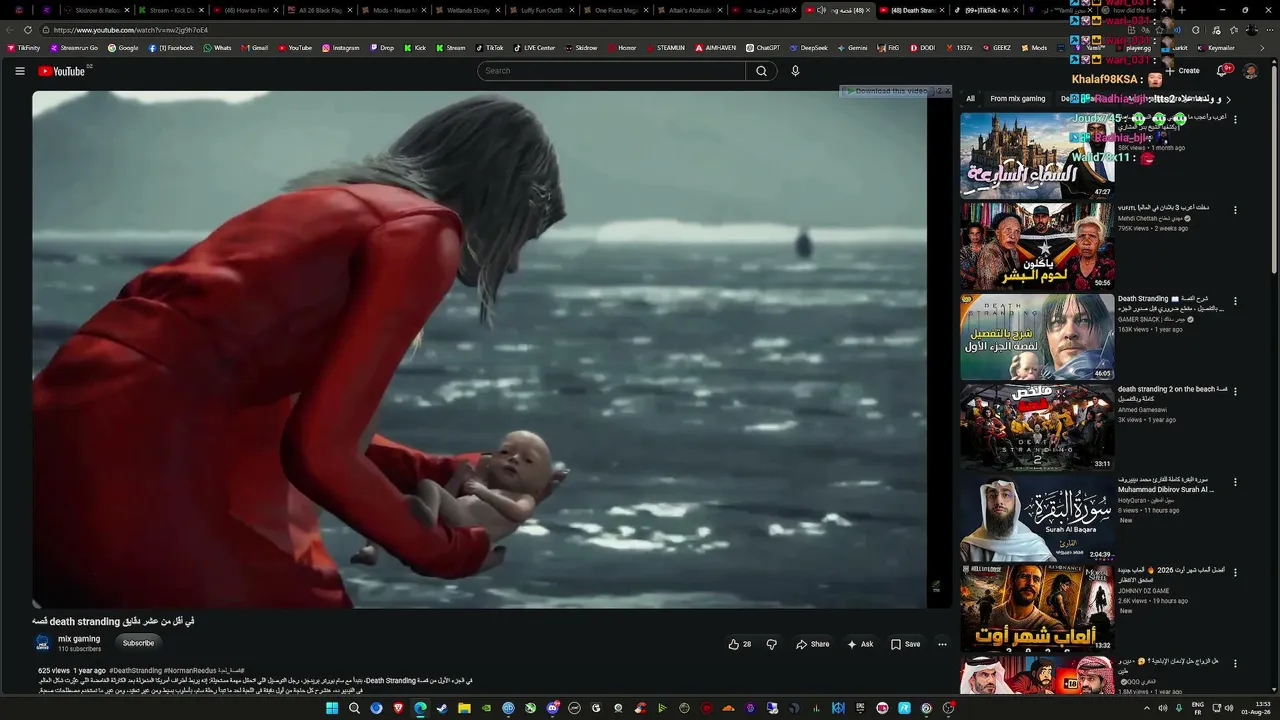The image size is (1280, 720).
Task: Open the Surah Al Baqara video thumbnail
Action: tap(1037, 518)
